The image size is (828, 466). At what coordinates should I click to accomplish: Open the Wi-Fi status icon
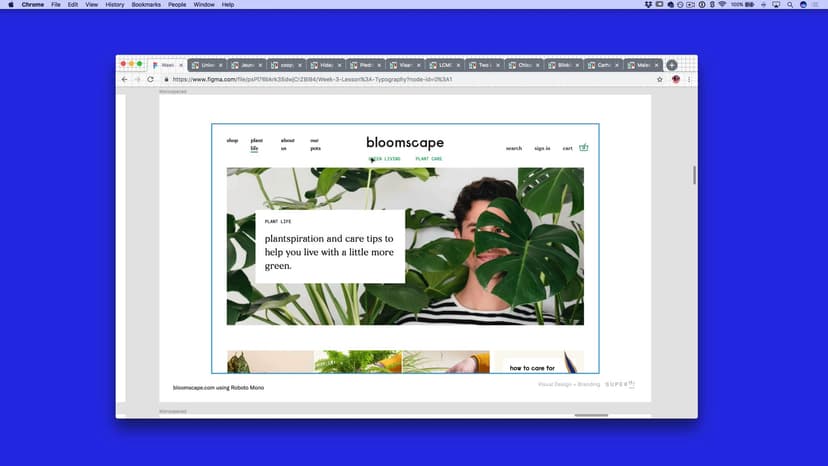pyautogui.click(x=722, y=4)
